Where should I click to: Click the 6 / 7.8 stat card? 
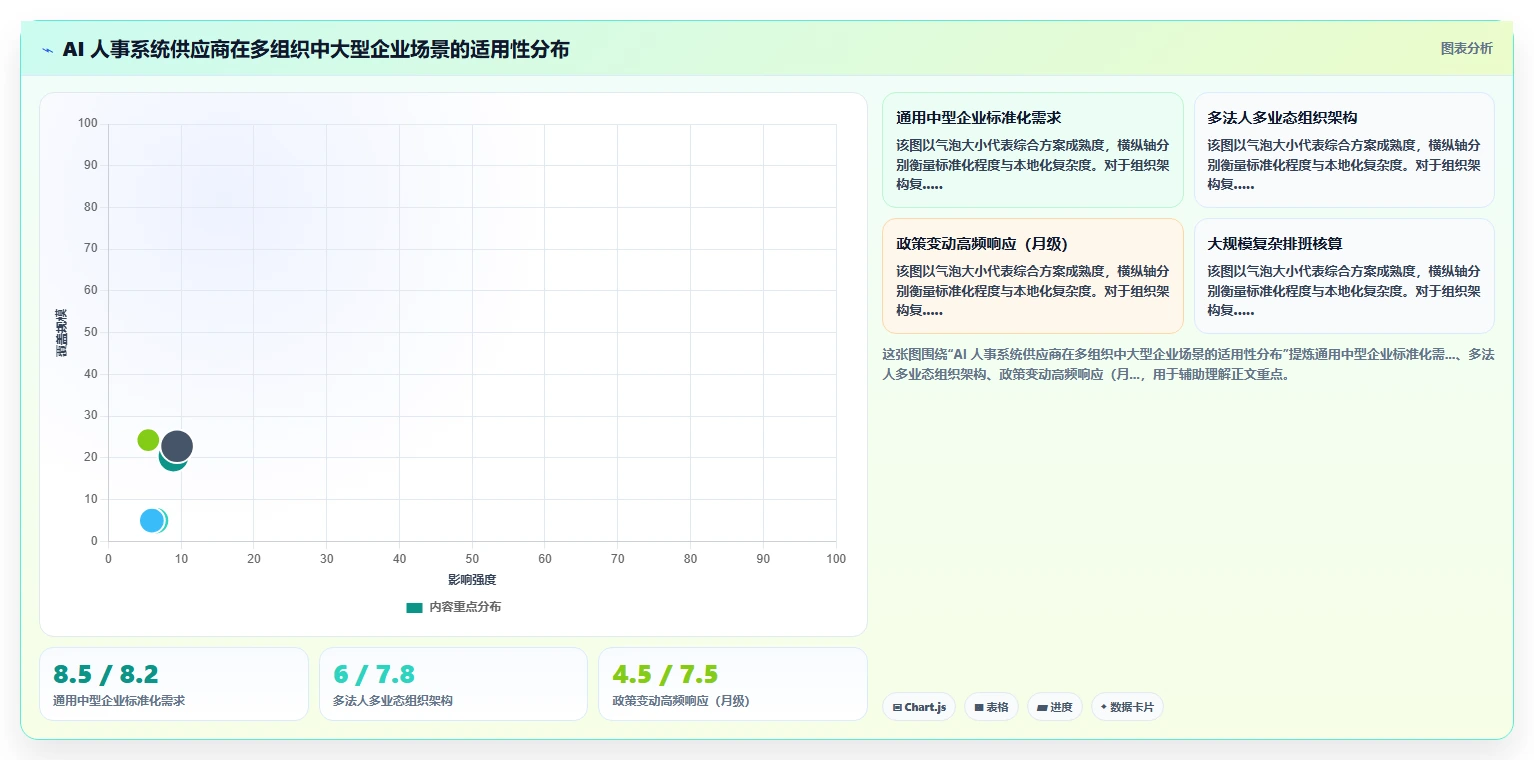coord(453,684)
